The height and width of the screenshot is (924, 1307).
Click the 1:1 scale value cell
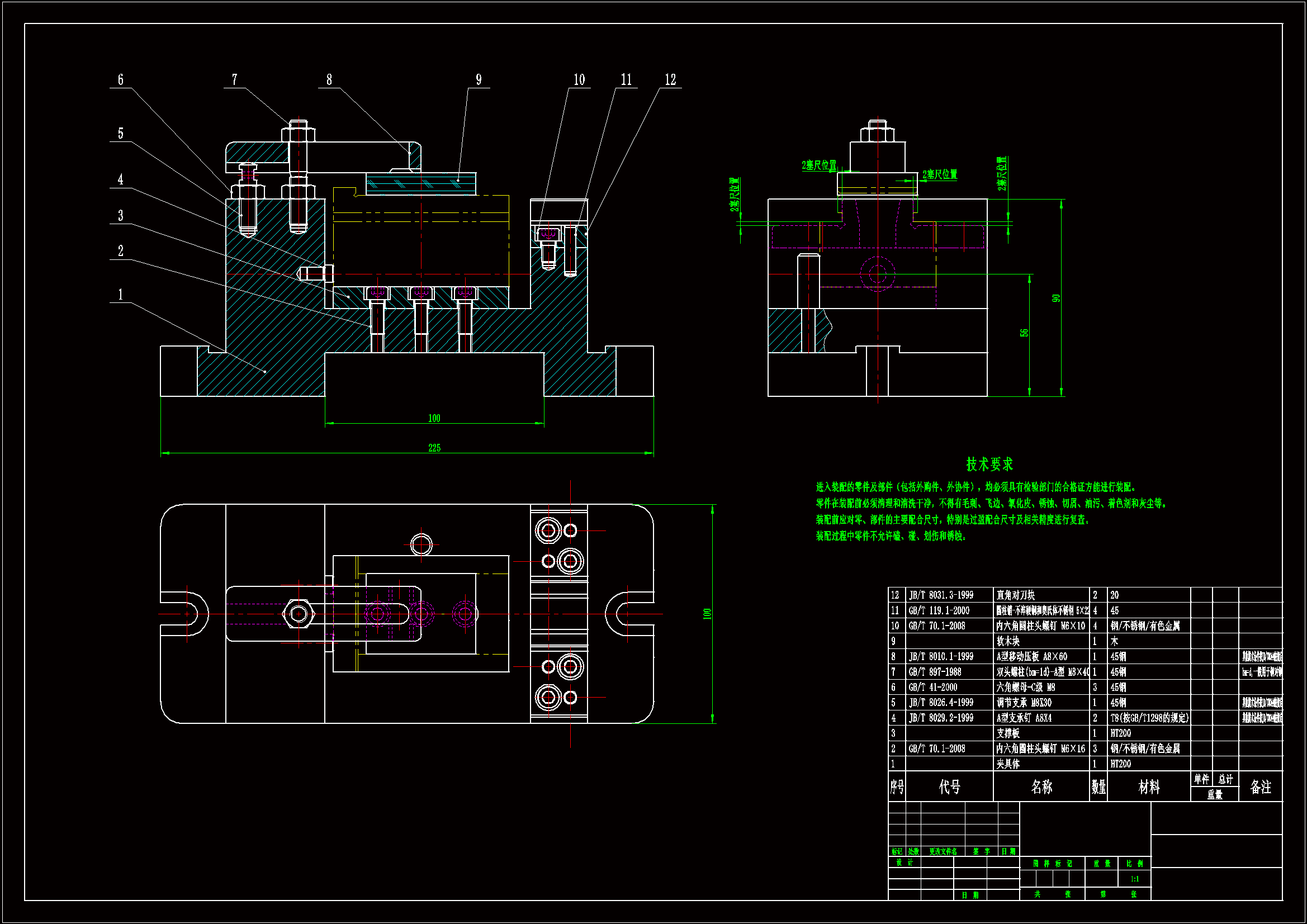click(1134, 879)
